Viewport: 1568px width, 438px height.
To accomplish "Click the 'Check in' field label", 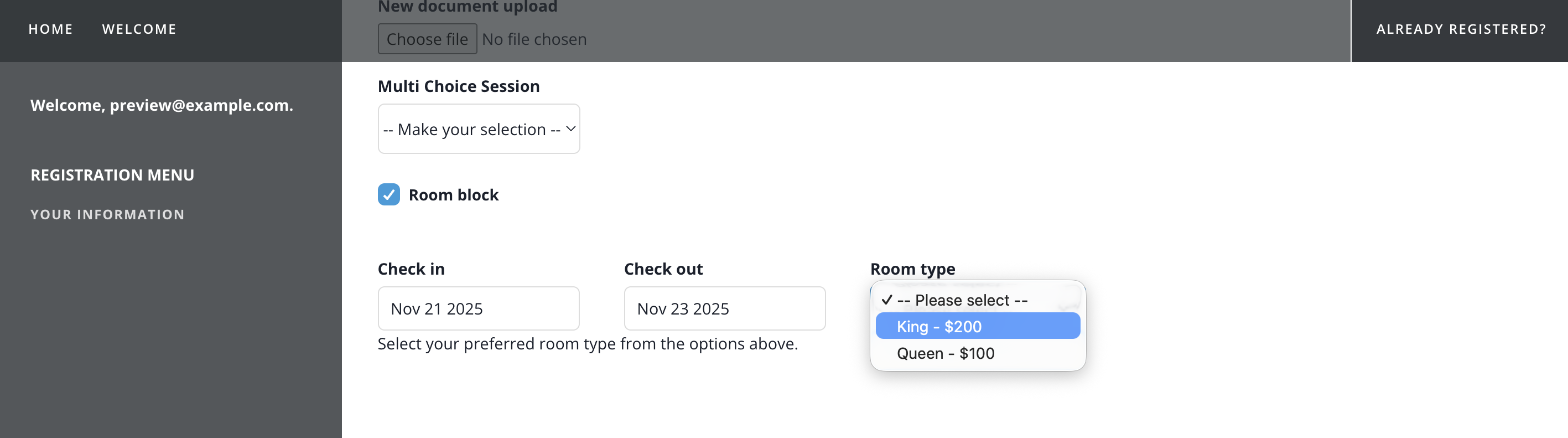I will (411, 269).
